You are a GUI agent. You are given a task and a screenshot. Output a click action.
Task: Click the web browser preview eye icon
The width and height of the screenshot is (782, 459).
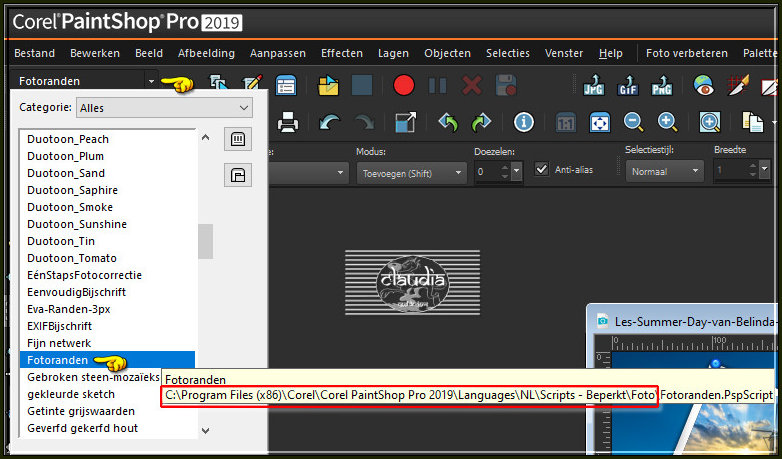[703, 85]
